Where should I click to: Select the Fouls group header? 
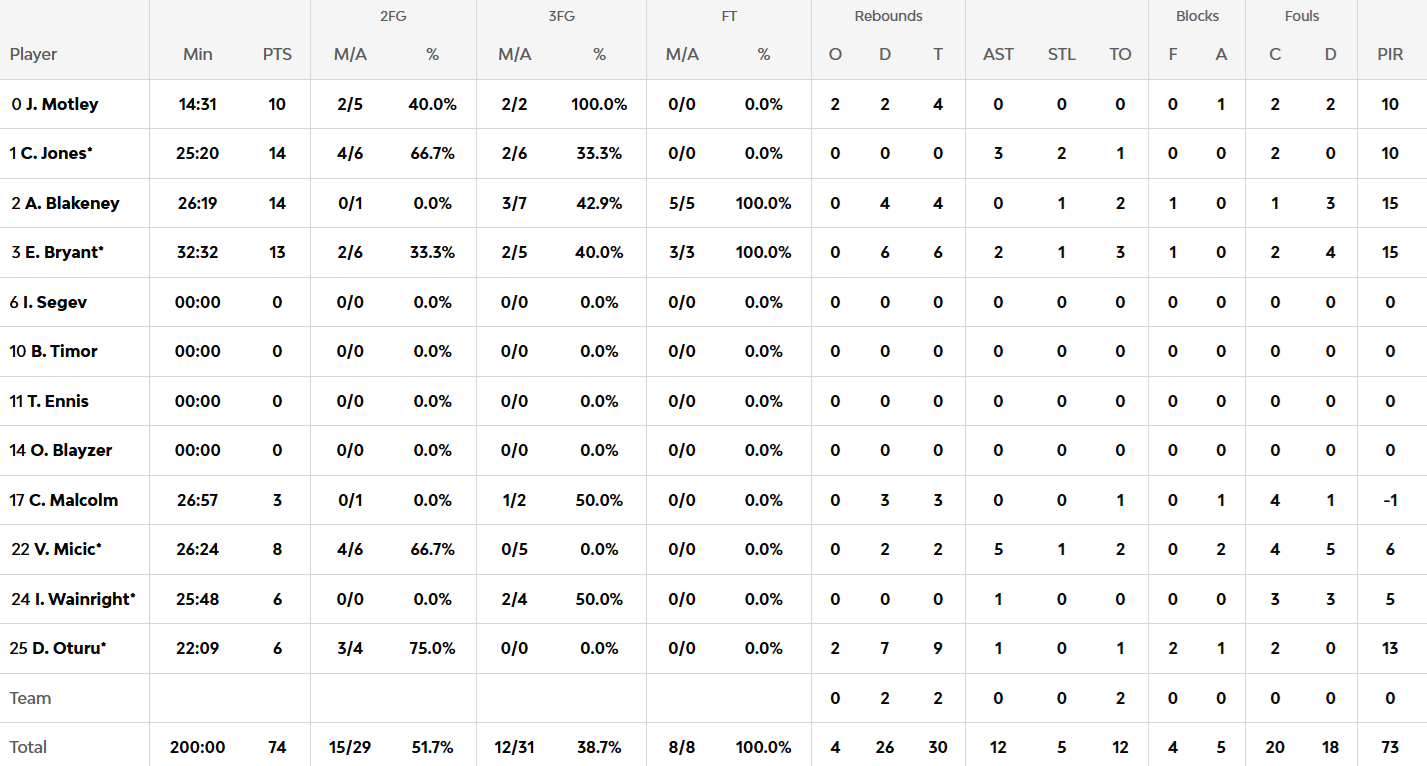pyautogui.click(x=1302, y=16)
